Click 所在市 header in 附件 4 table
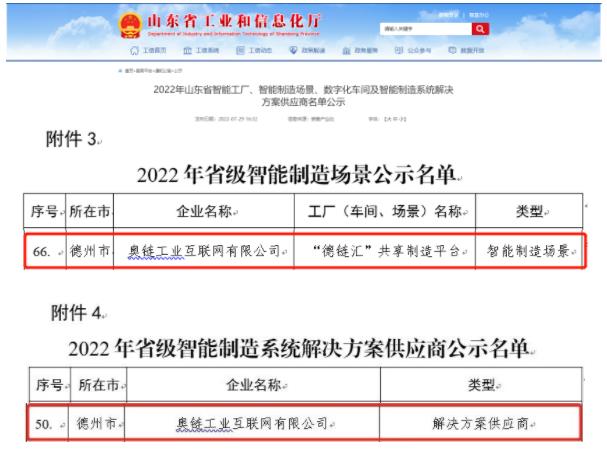Viewport: 607px width, 451px height. tap(99, 385)
